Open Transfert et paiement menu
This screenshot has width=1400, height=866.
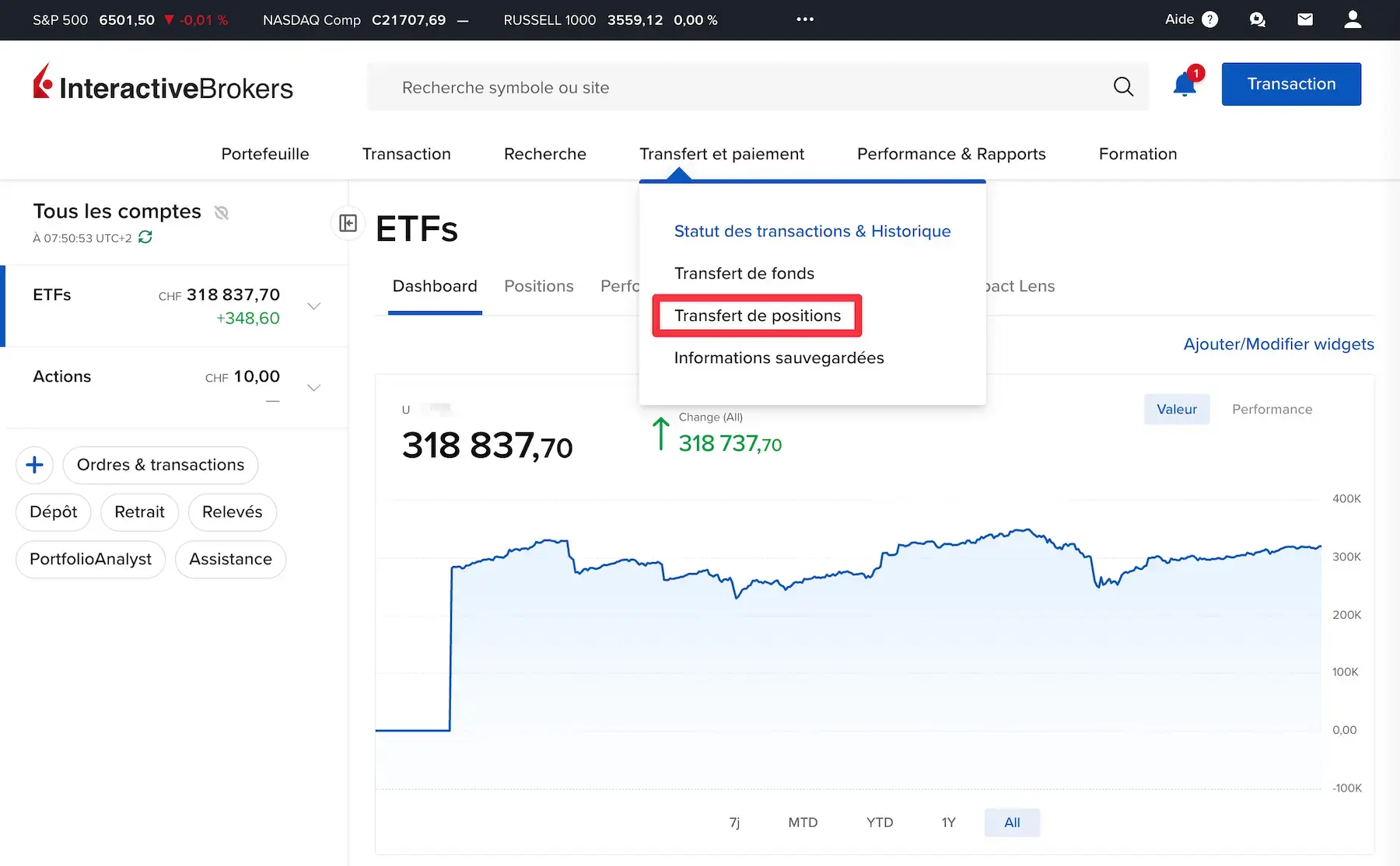(x=722, y=154)
